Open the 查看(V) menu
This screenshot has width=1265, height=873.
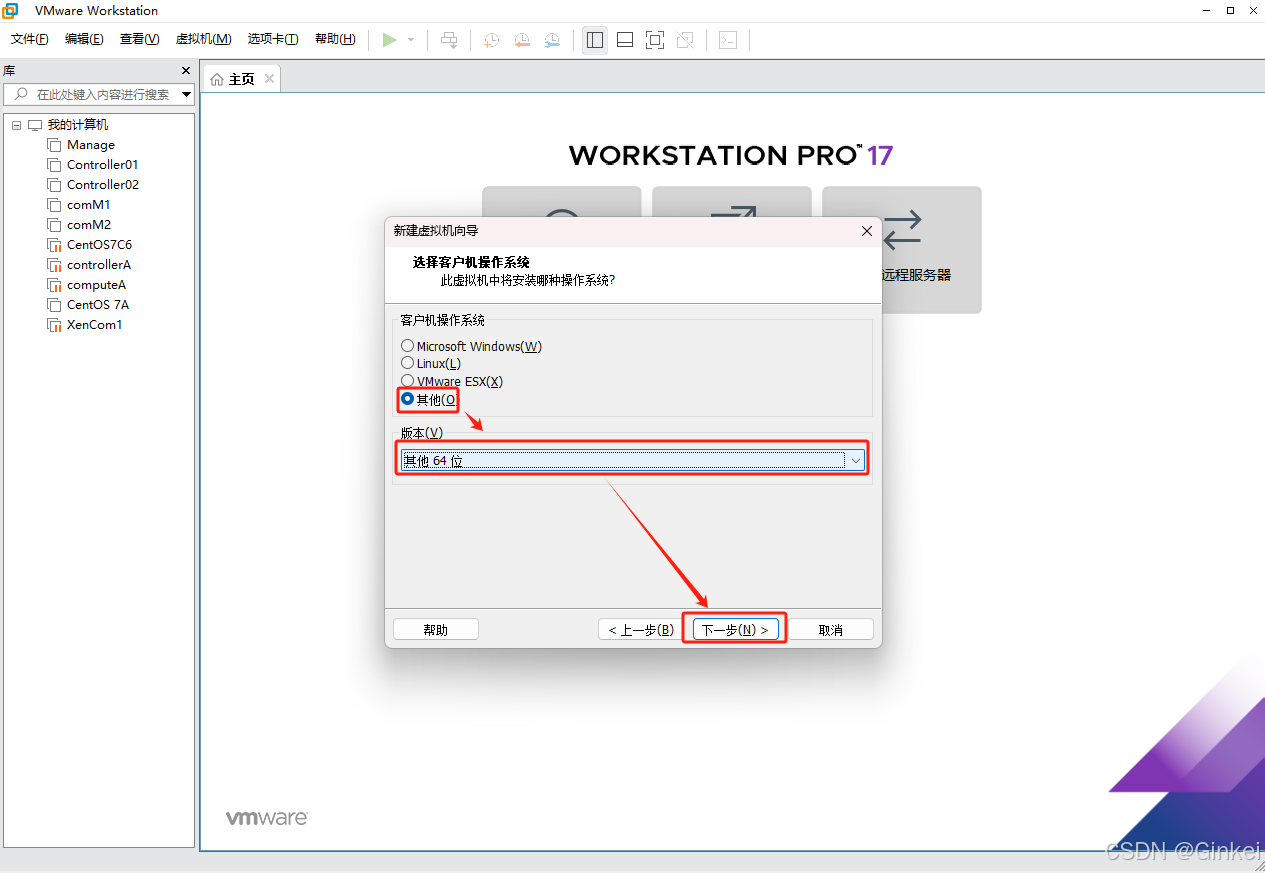(x=139, y=39)
